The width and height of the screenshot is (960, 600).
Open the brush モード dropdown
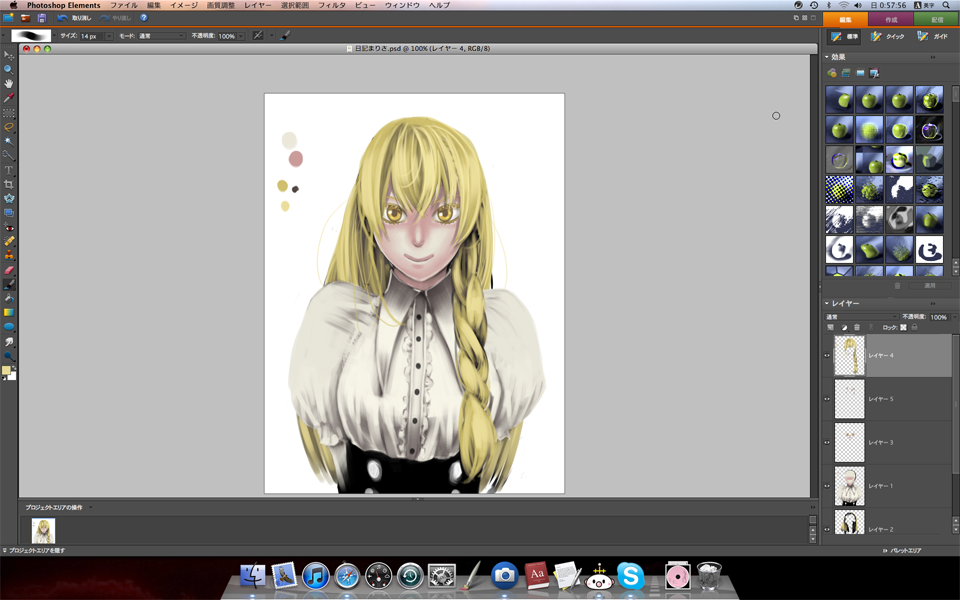(161, 36)
